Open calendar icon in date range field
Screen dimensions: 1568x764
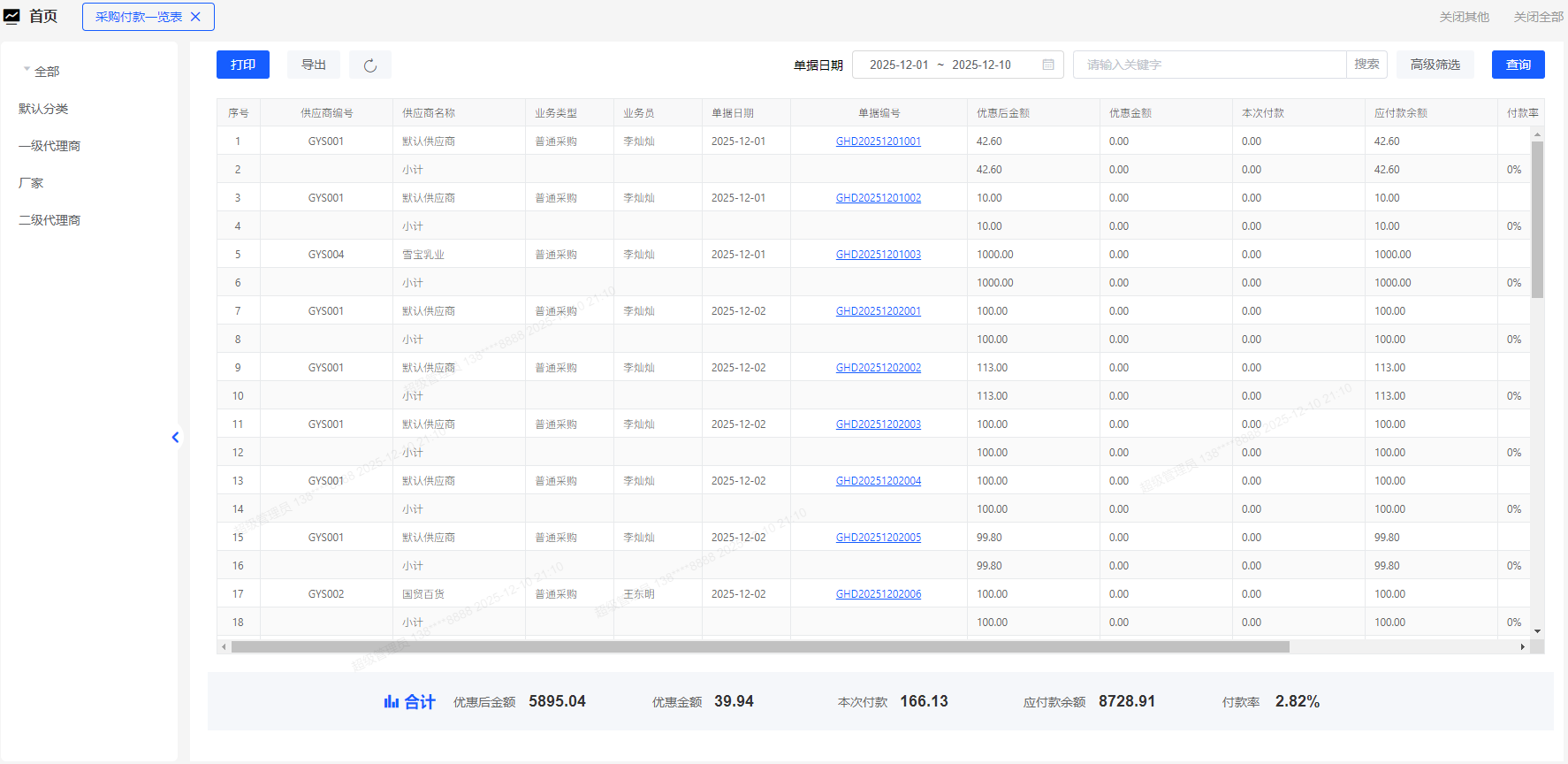(1047, 65)
